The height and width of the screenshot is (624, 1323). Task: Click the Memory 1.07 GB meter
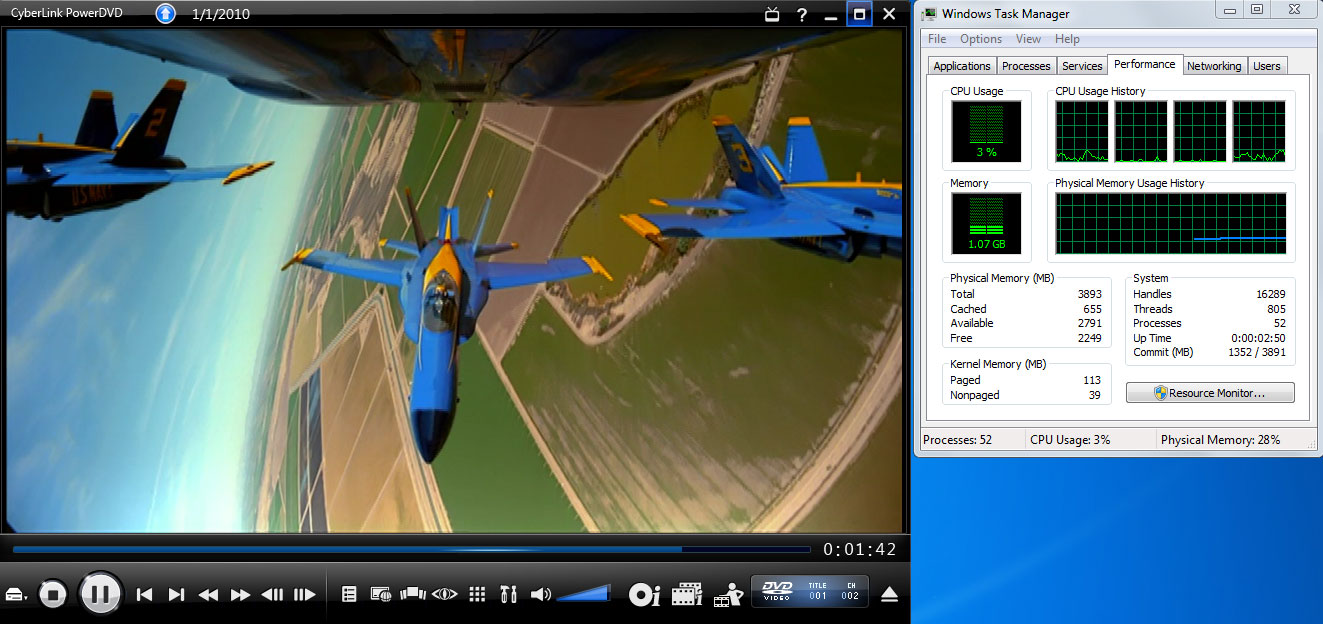986,223
